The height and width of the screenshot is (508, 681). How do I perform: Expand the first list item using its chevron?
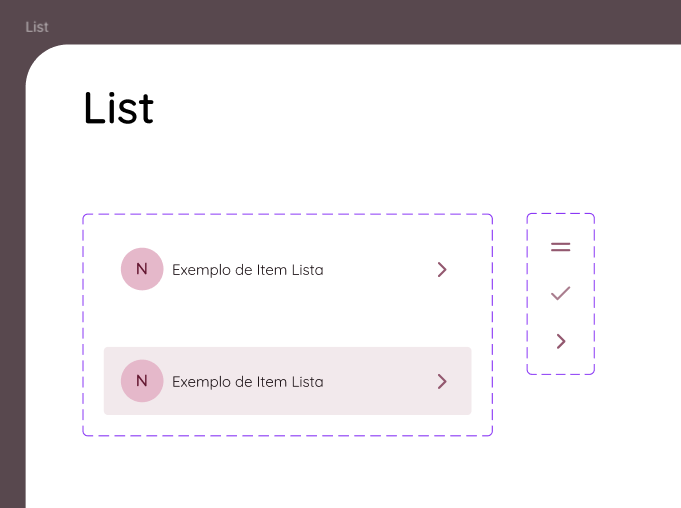[x=442, y=269]
